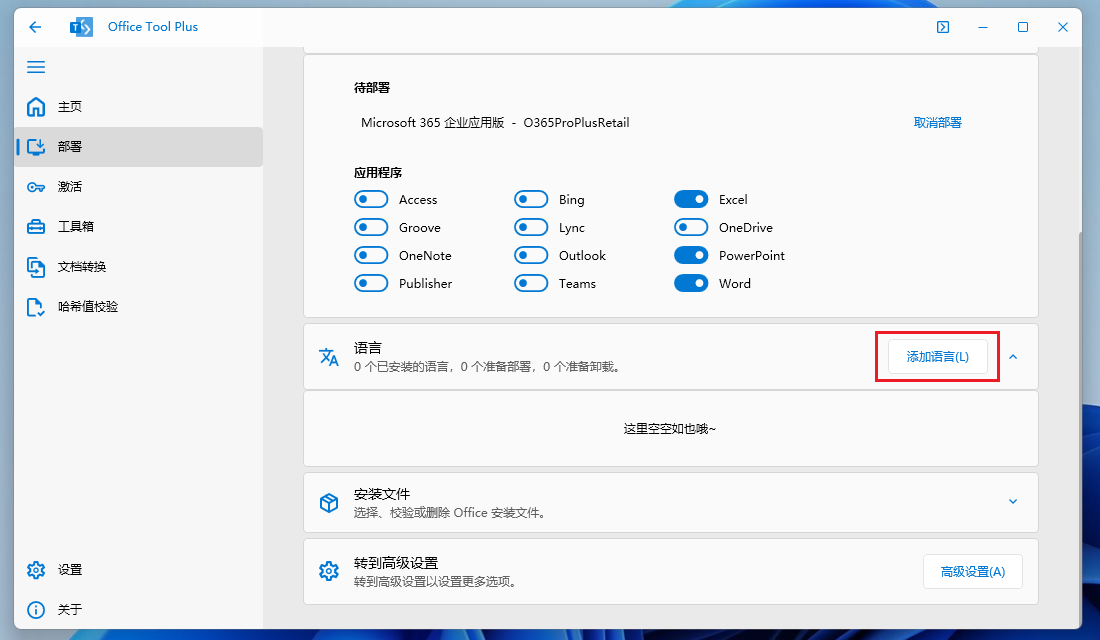Viewport: 1100px width, 640px height.
Task: Open the command window icon in title bar
Action: (x=943, y=27)
